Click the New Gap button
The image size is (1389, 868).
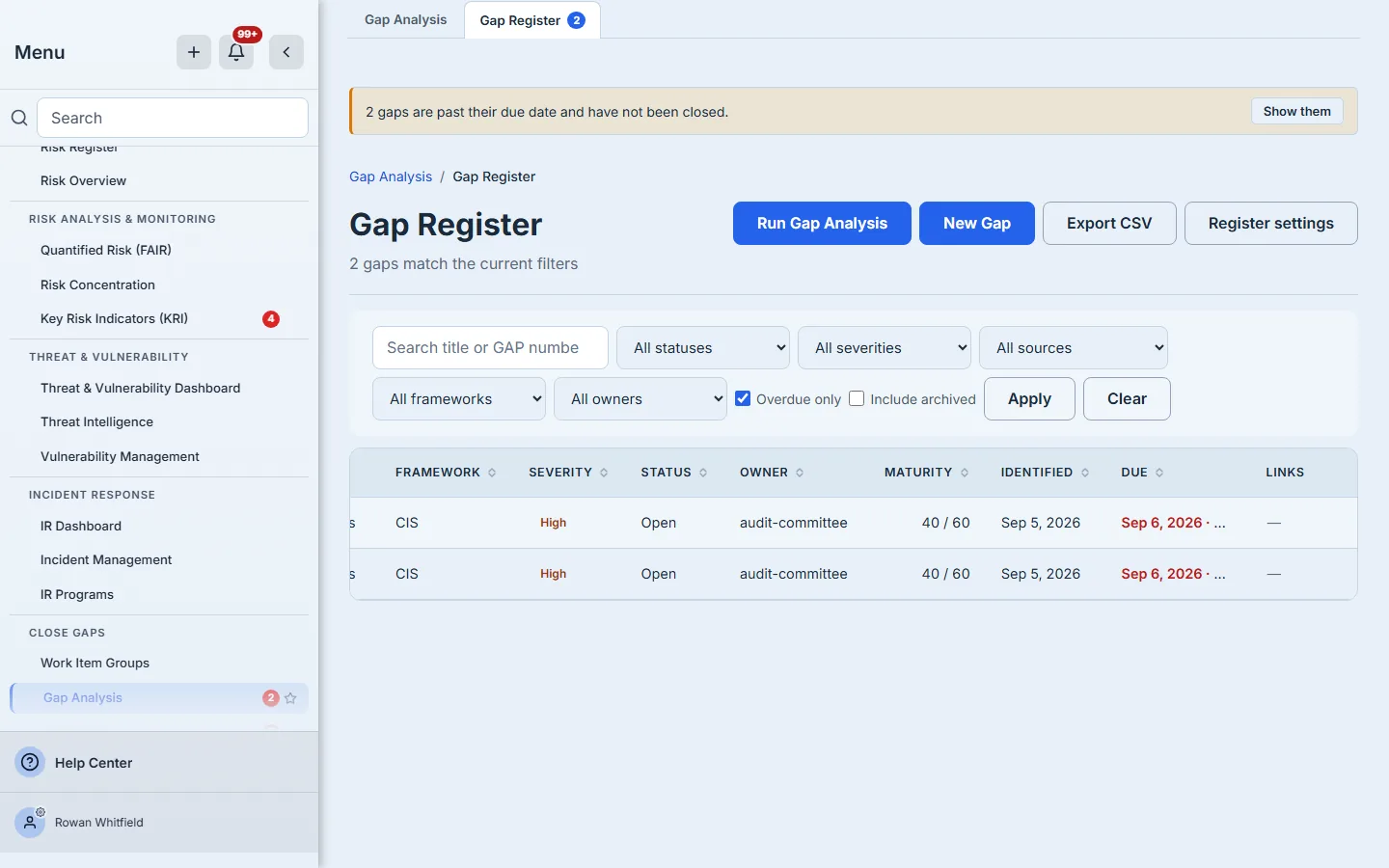pos(977,224)
